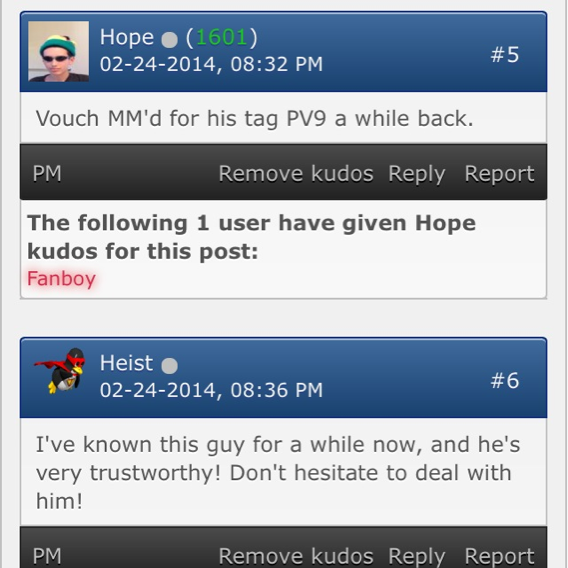View Hope's 1601 reputation score
The image size is (568, 568).
point(221,37)
